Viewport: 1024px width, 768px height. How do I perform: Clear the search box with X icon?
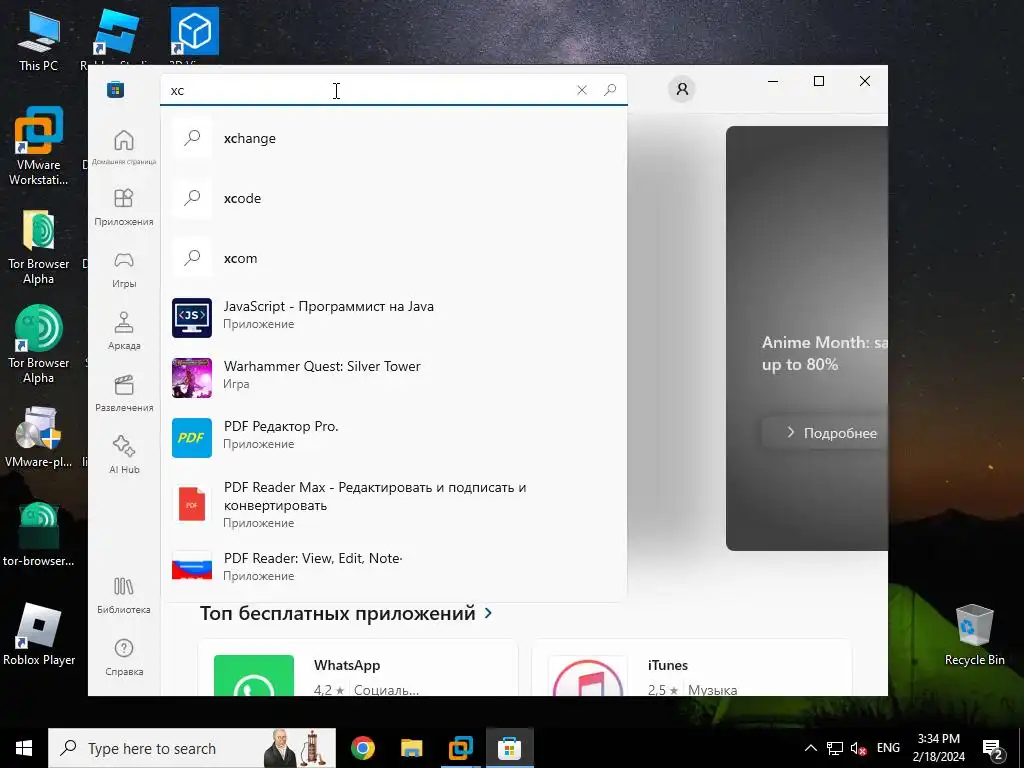[x=582, y=90]
